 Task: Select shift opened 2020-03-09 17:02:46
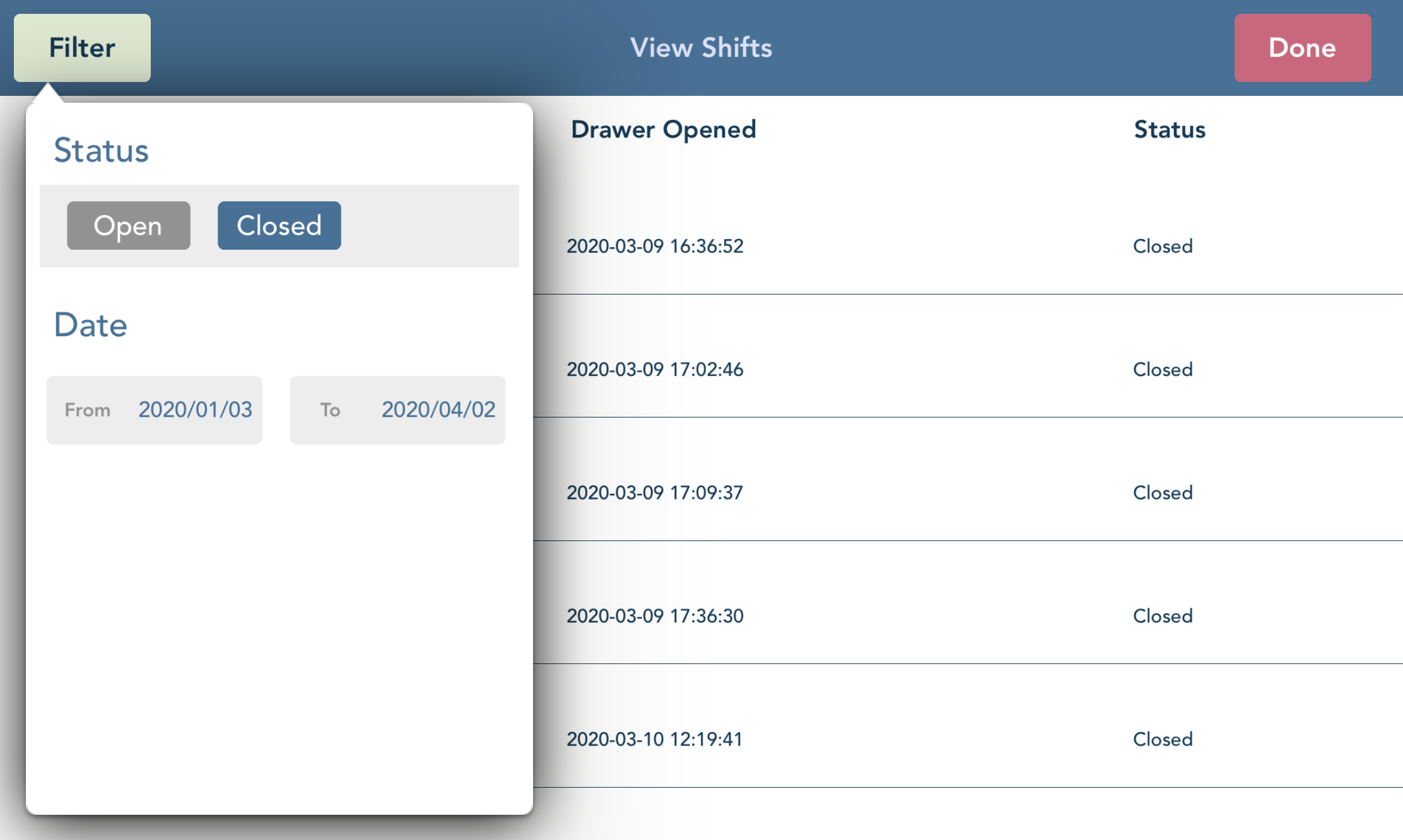655,369
